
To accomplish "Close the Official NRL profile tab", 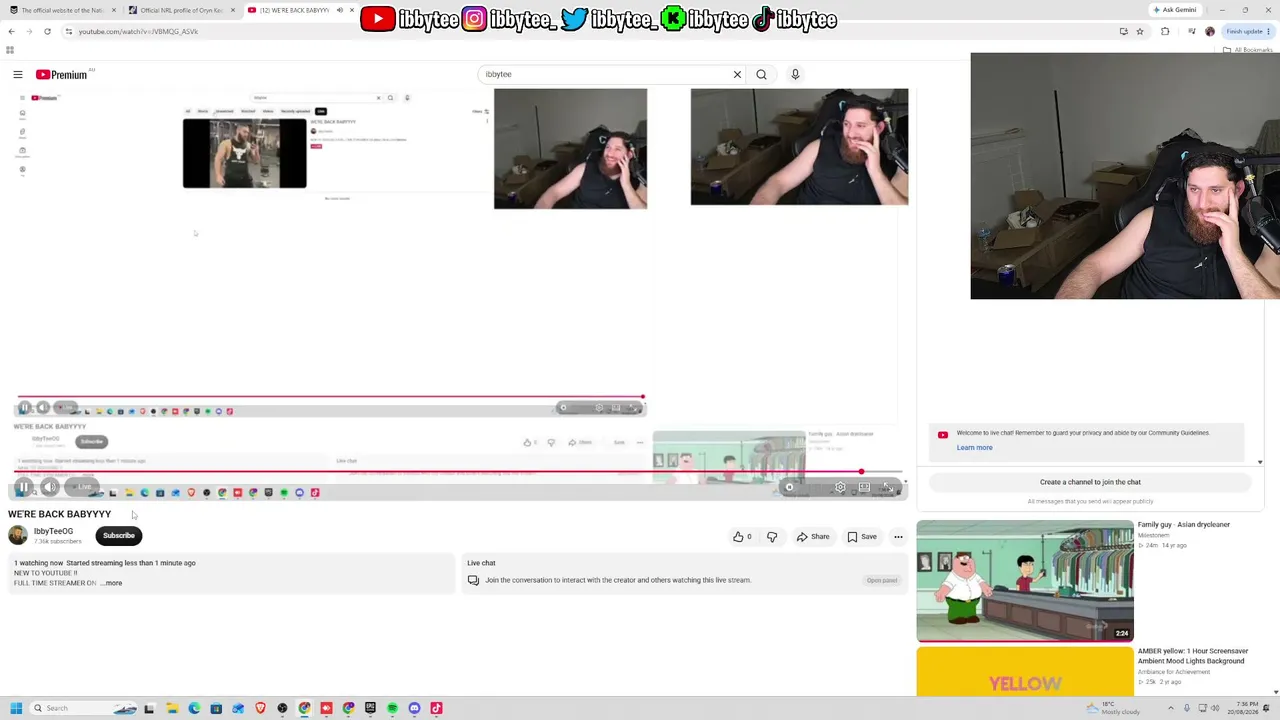I will pyautogui.click(x=233, y=10).
